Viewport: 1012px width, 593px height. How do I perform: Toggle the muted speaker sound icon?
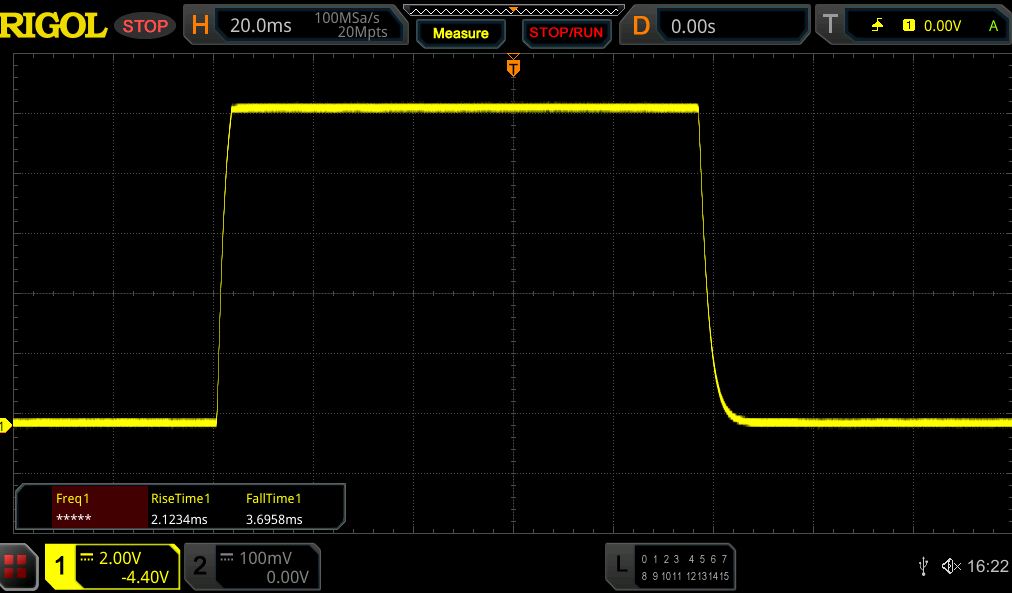951,567
